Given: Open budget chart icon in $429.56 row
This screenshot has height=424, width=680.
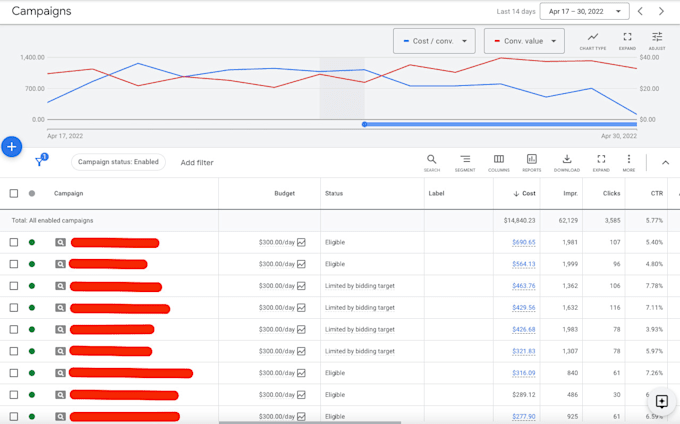Looking at the screenshot, I should coord(301,307).
